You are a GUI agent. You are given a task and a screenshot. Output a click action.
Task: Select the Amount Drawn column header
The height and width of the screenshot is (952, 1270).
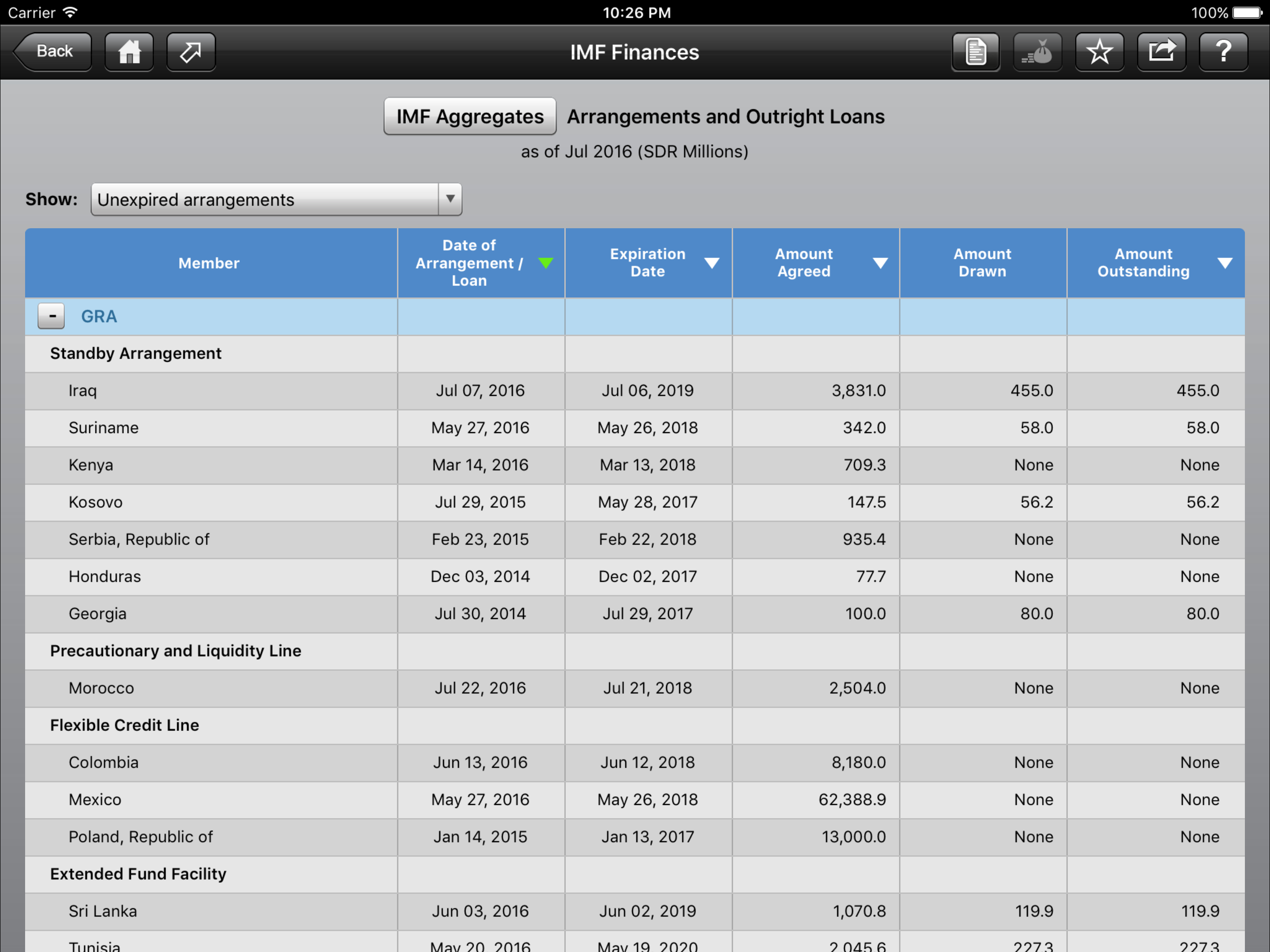pos(983,263)
